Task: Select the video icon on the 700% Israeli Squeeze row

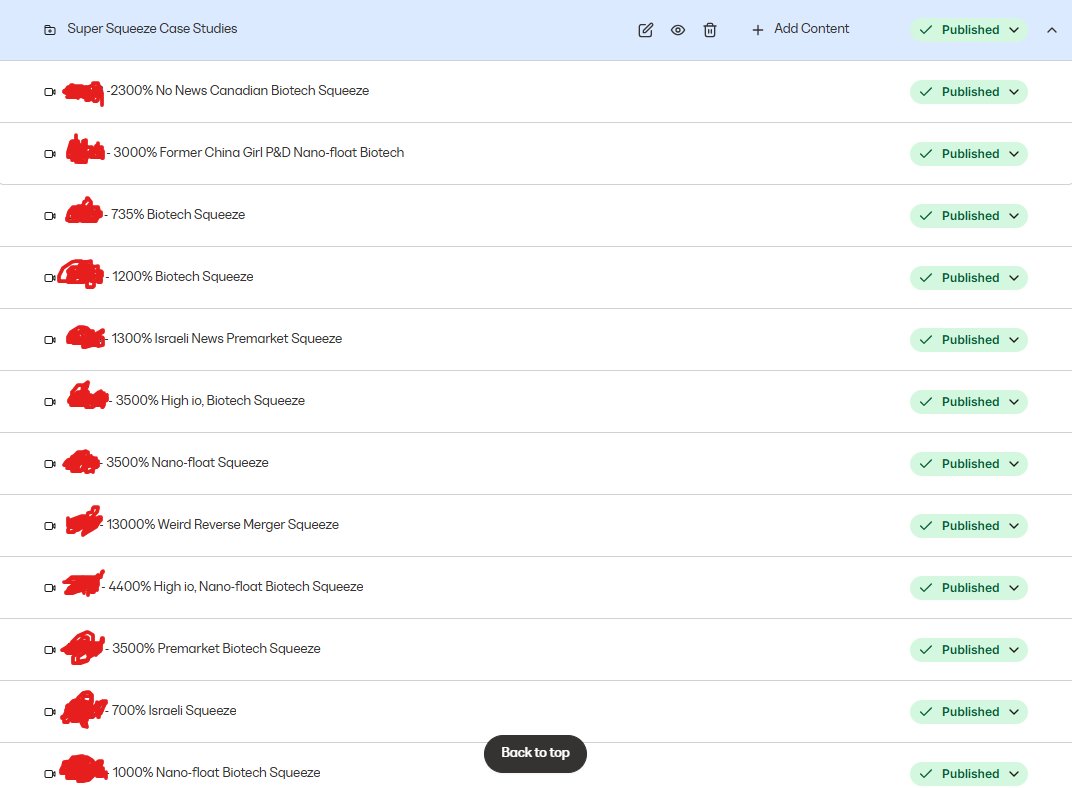Action: (49, 711)
